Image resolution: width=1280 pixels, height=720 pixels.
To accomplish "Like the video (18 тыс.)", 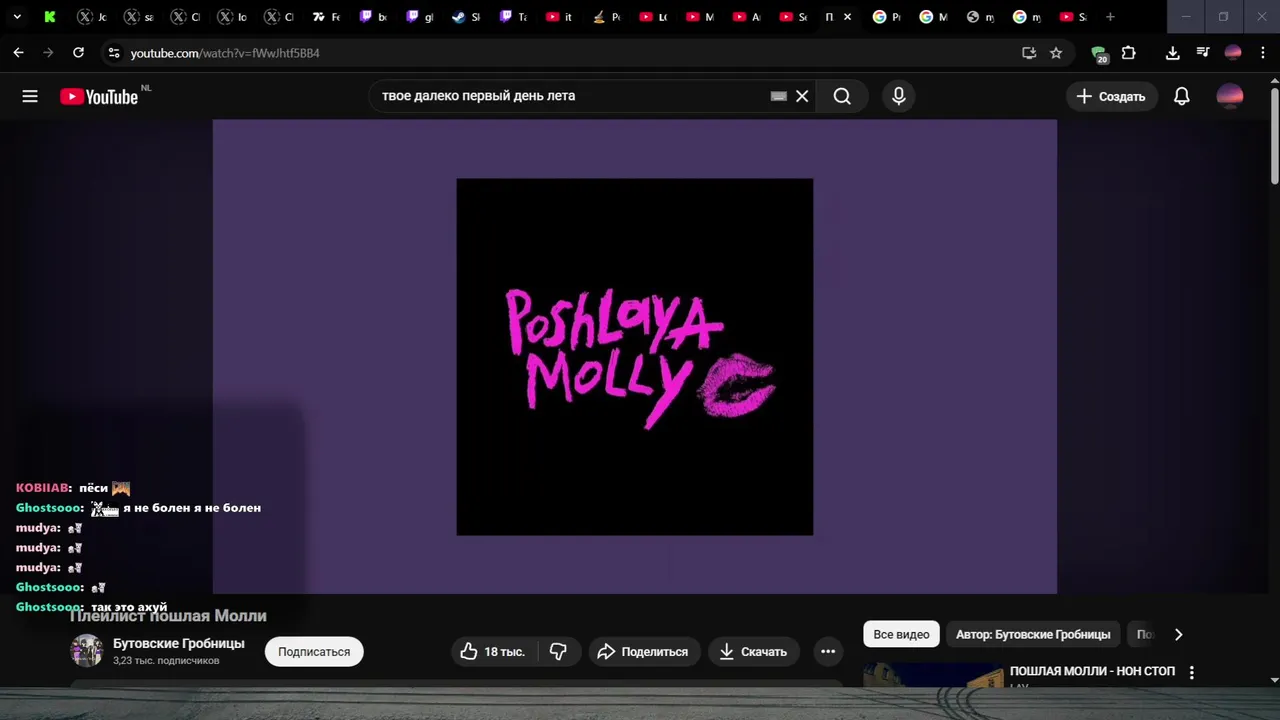I will click(493, 651).
